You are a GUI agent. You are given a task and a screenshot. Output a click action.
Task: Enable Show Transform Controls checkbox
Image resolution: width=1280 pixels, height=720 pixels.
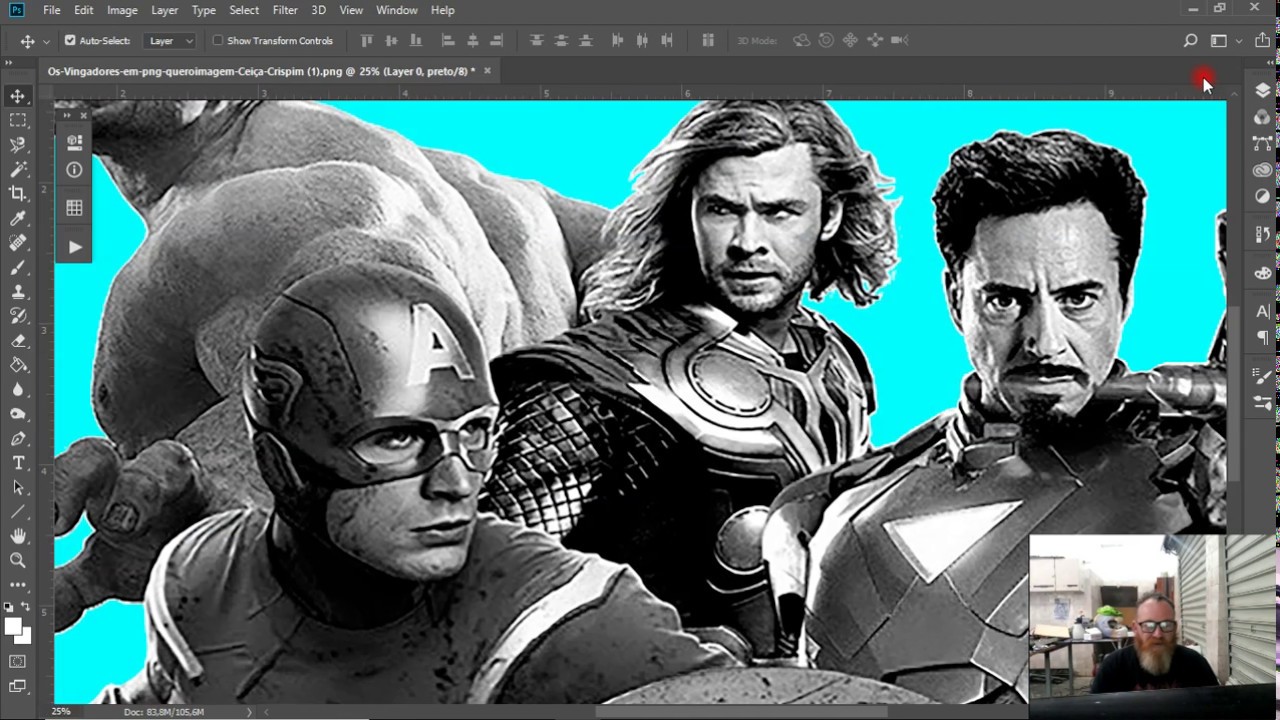point(218,41)
